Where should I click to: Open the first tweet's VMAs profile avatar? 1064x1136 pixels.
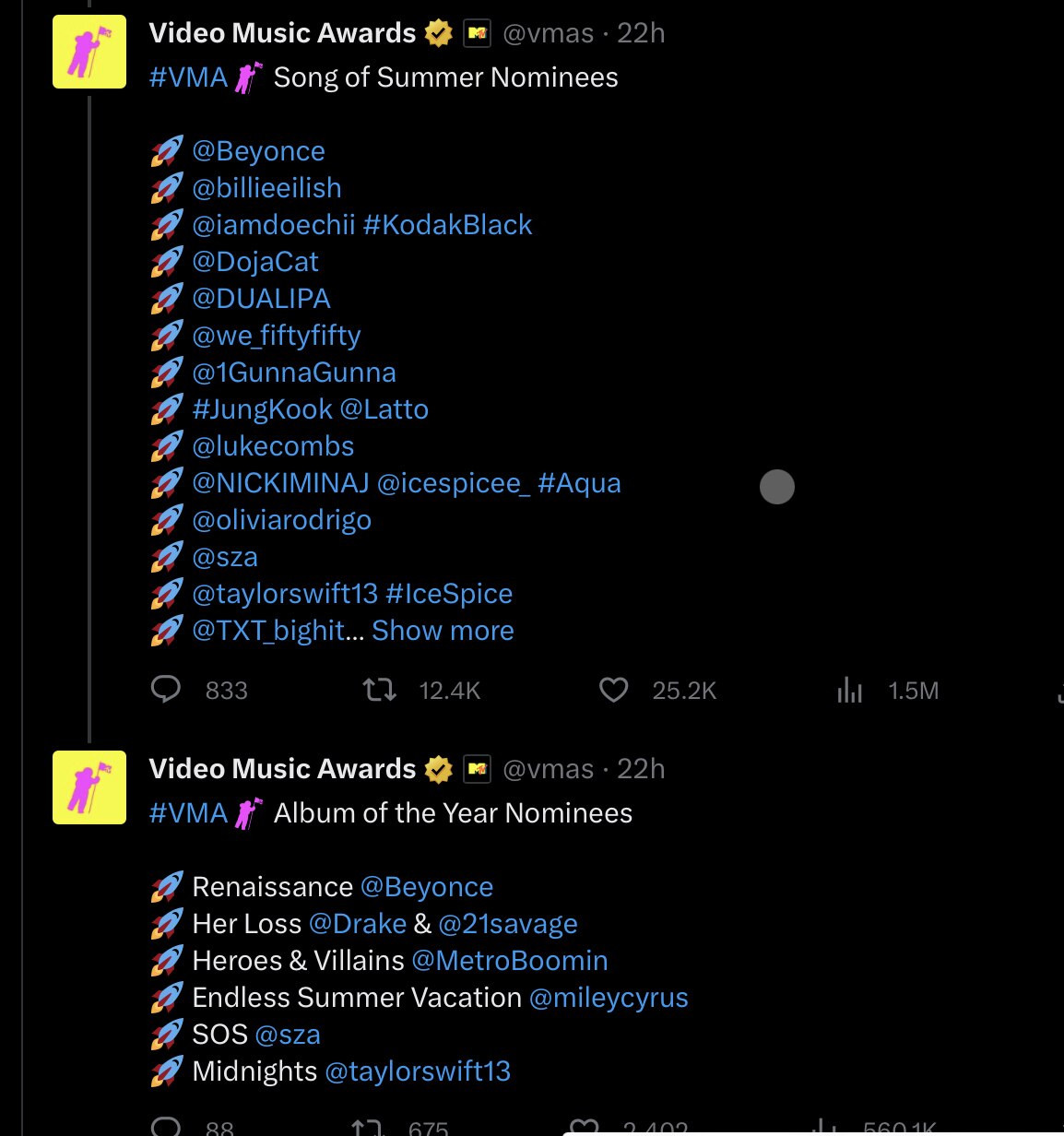pyautogui.click(x=89, y=52)
